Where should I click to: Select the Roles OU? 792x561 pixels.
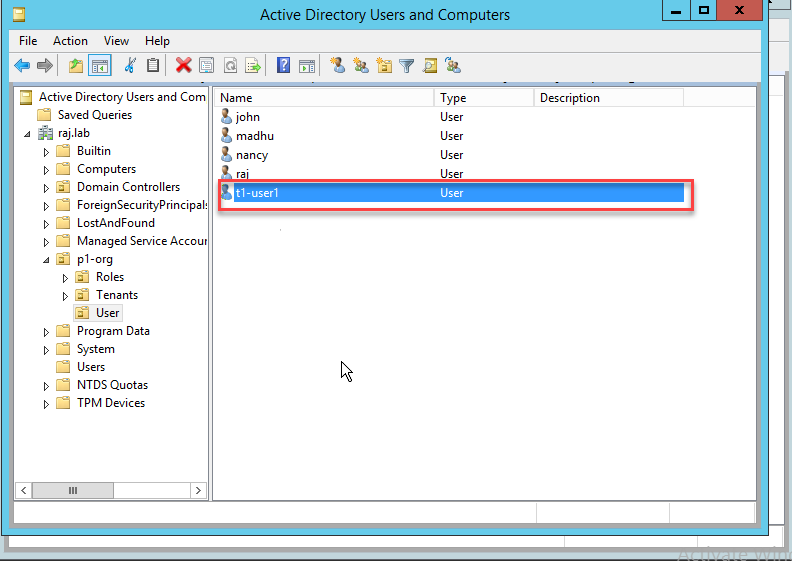pyautogui.click(x=110, y=277)
